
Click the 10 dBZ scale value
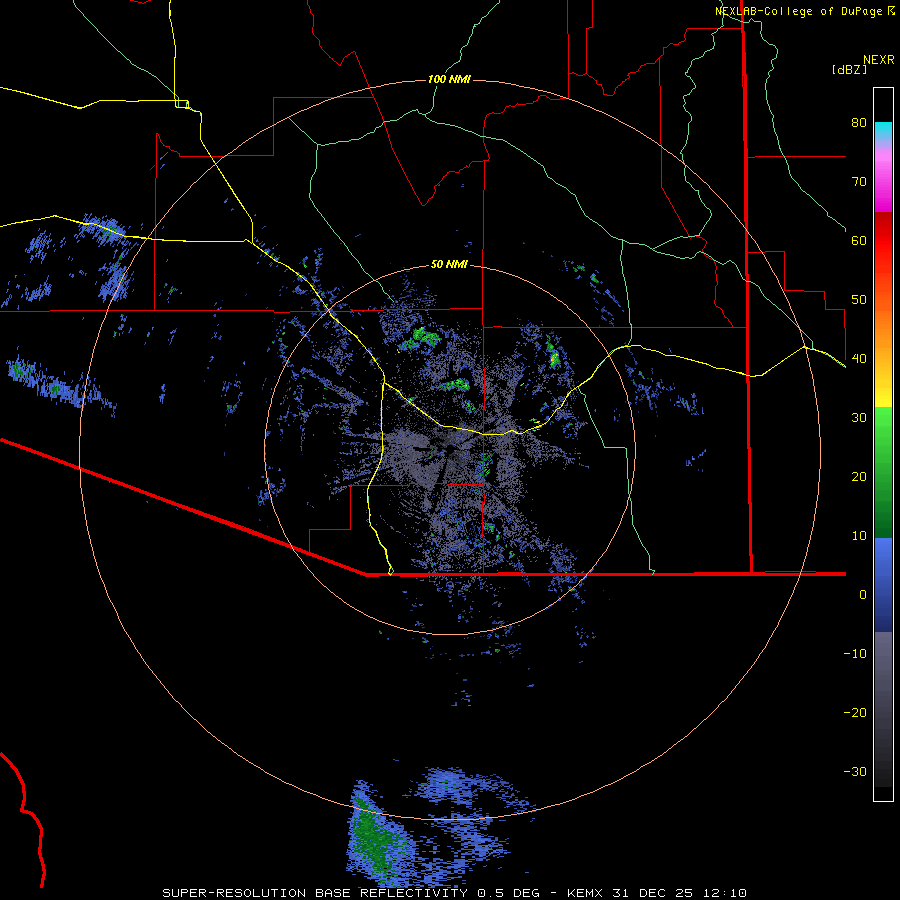(x=859, y=536)
